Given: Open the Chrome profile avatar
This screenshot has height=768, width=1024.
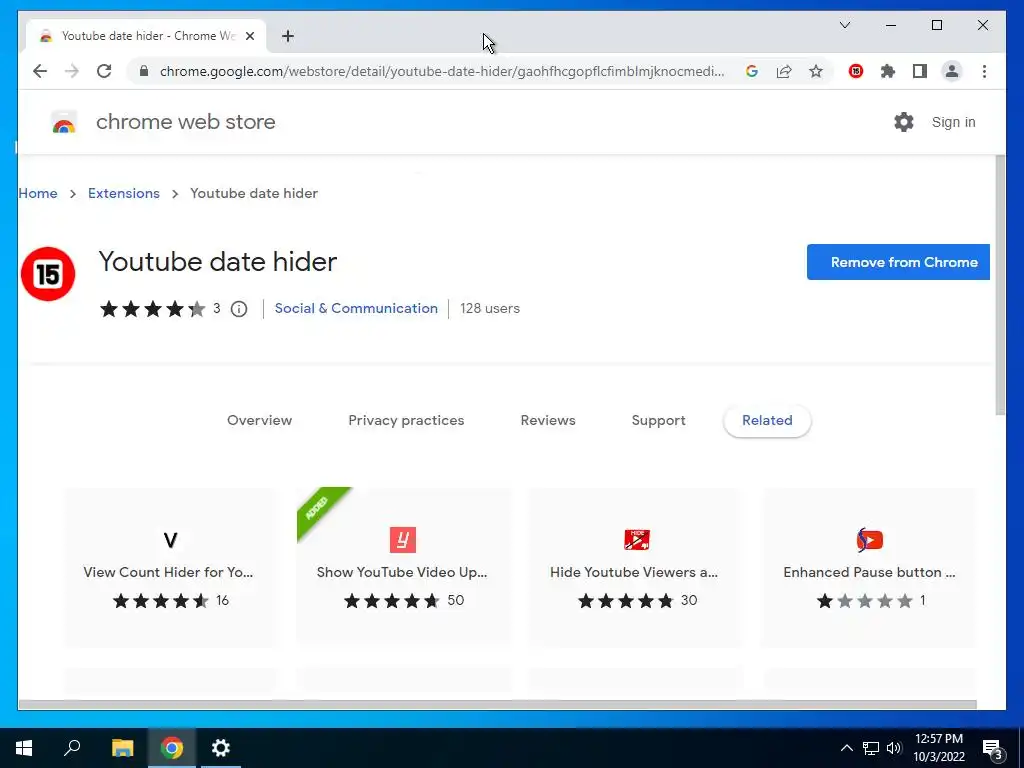Looking at the screenshot, I should [x=952, y=71].
